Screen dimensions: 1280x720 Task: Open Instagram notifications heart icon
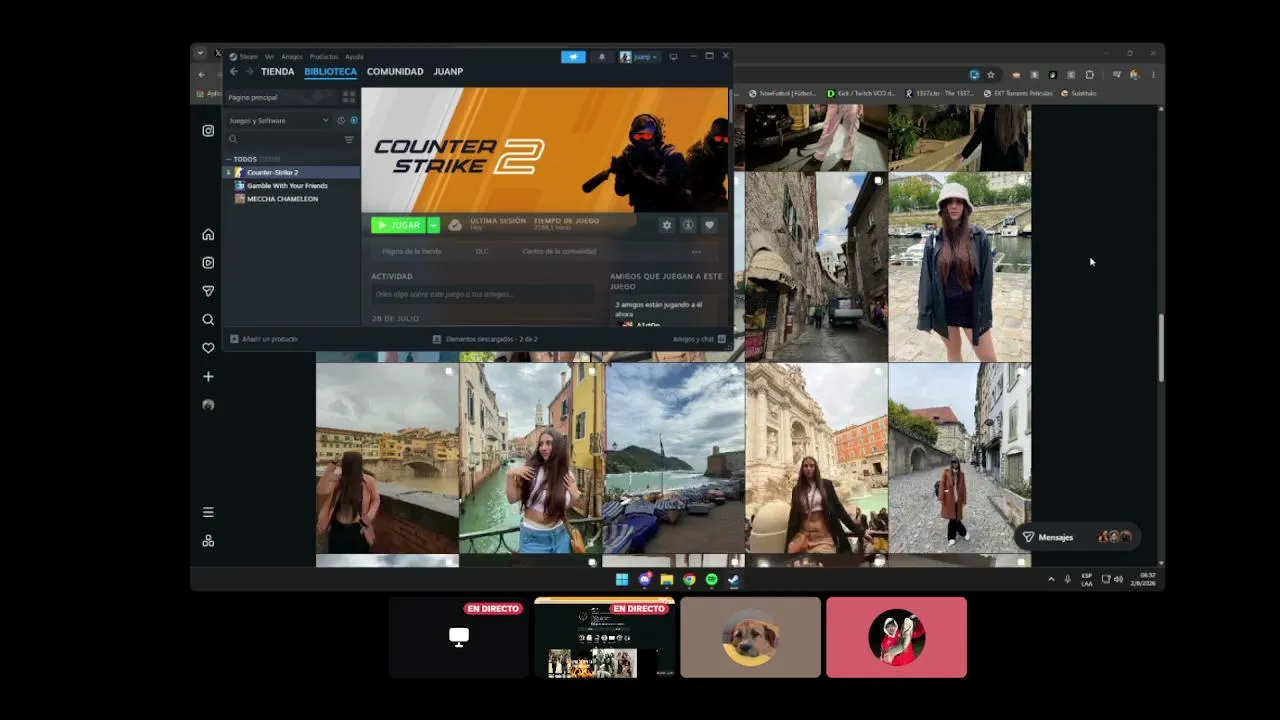[x=208, y=348]
